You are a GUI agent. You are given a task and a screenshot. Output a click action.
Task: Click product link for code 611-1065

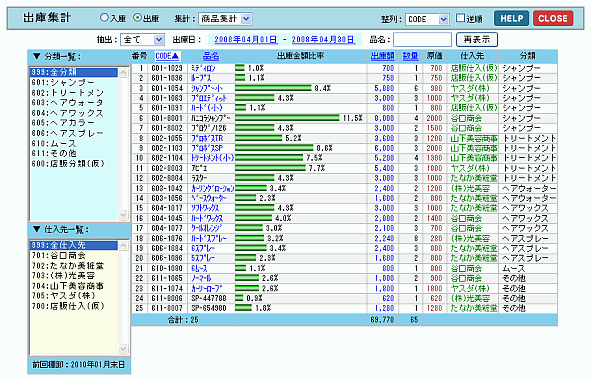pyautogui.click(x=201, y=278)
